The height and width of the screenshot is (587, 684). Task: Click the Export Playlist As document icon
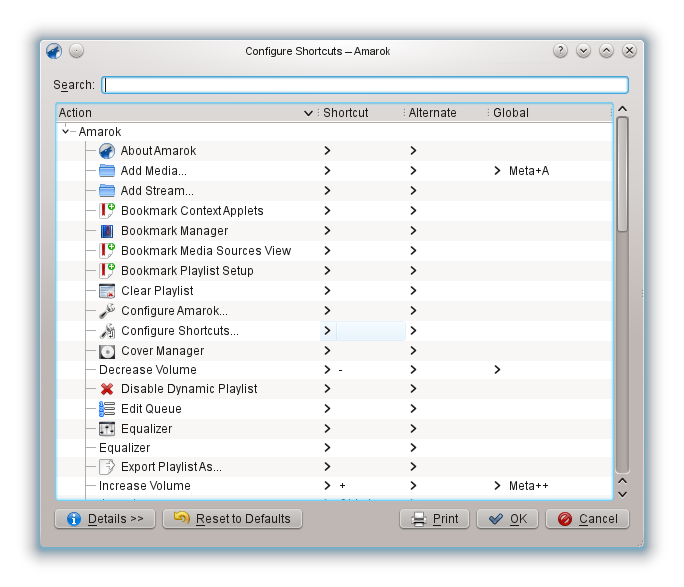pos(107,467)
